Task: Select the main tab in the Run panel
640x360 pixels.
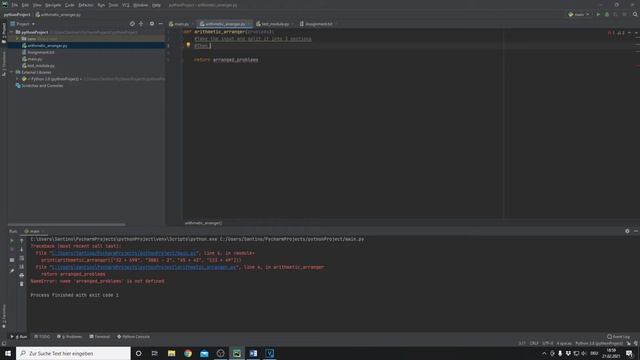Action: [x=32, y=231]
